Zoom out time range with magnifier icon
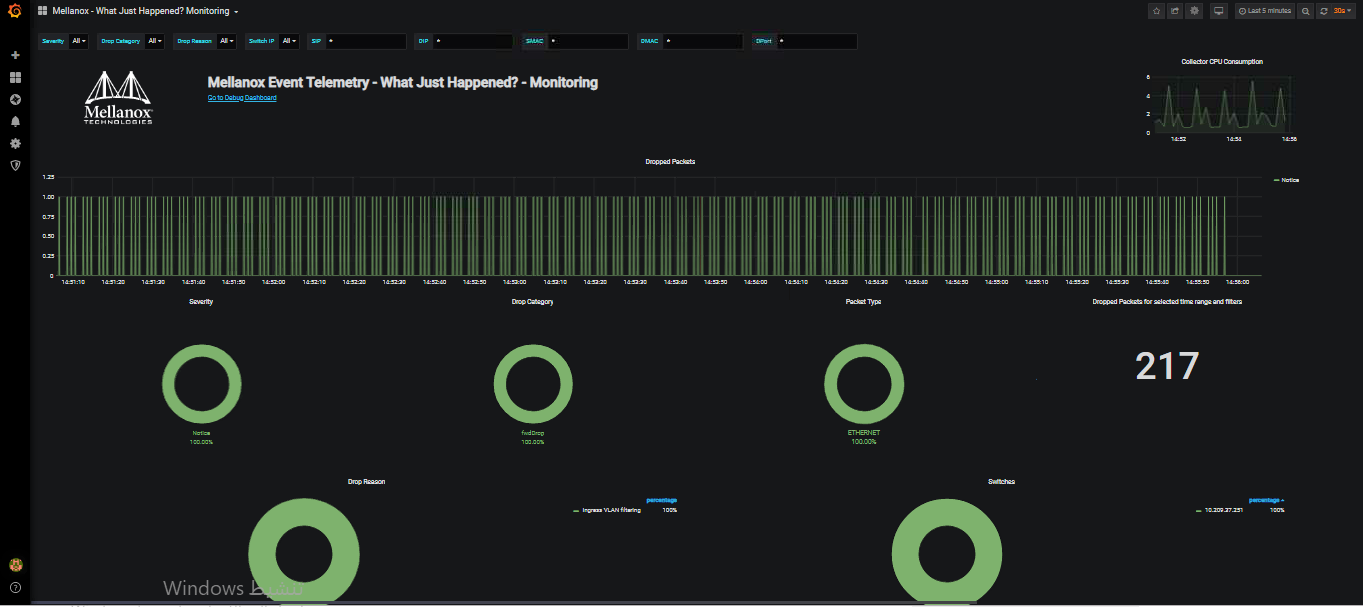 pyautogui.click(x=1305, y=11)
